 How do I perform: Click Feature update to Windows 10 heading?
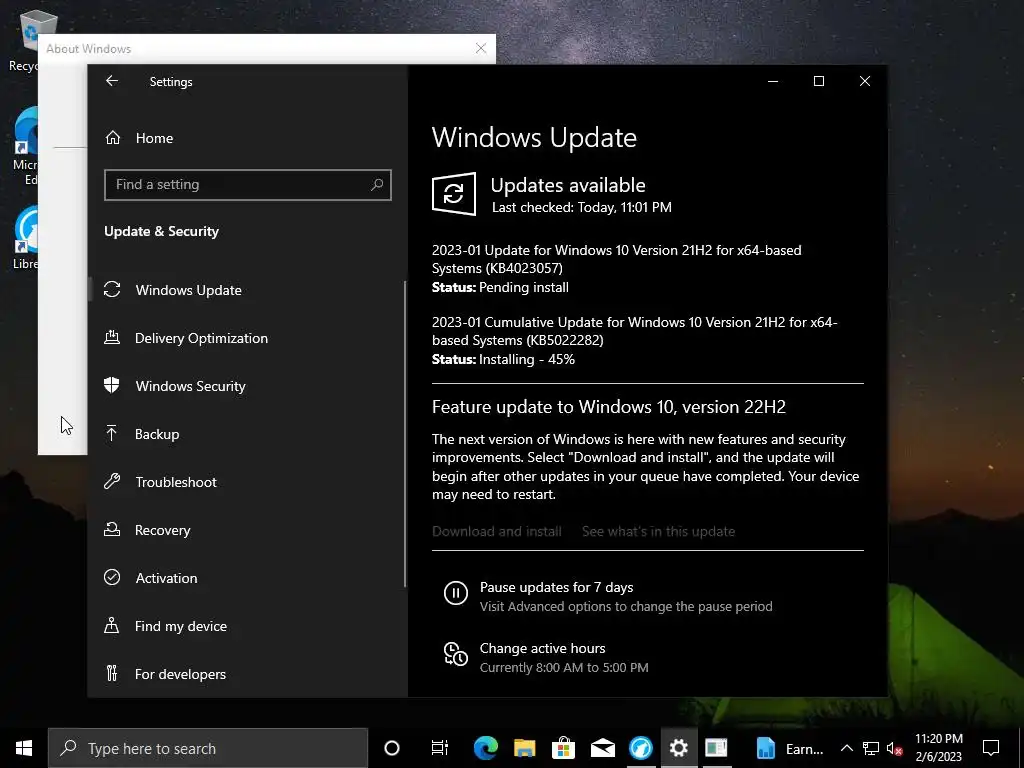609,407
